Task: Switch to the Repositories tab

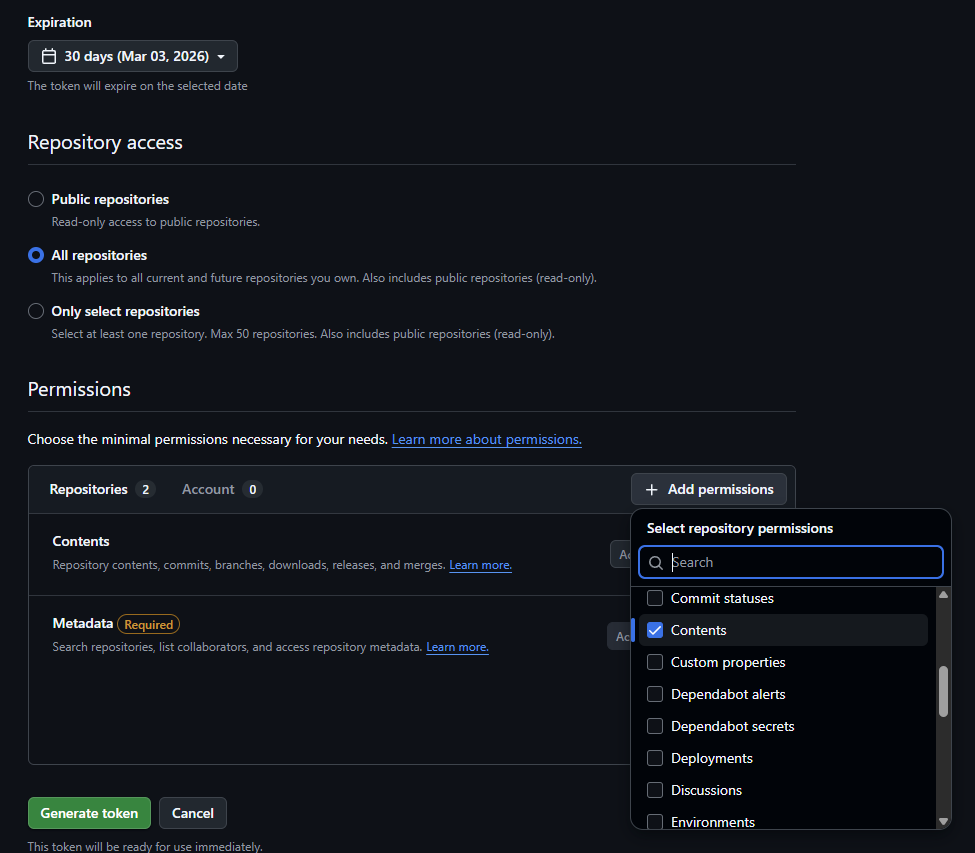Action: 102,489
